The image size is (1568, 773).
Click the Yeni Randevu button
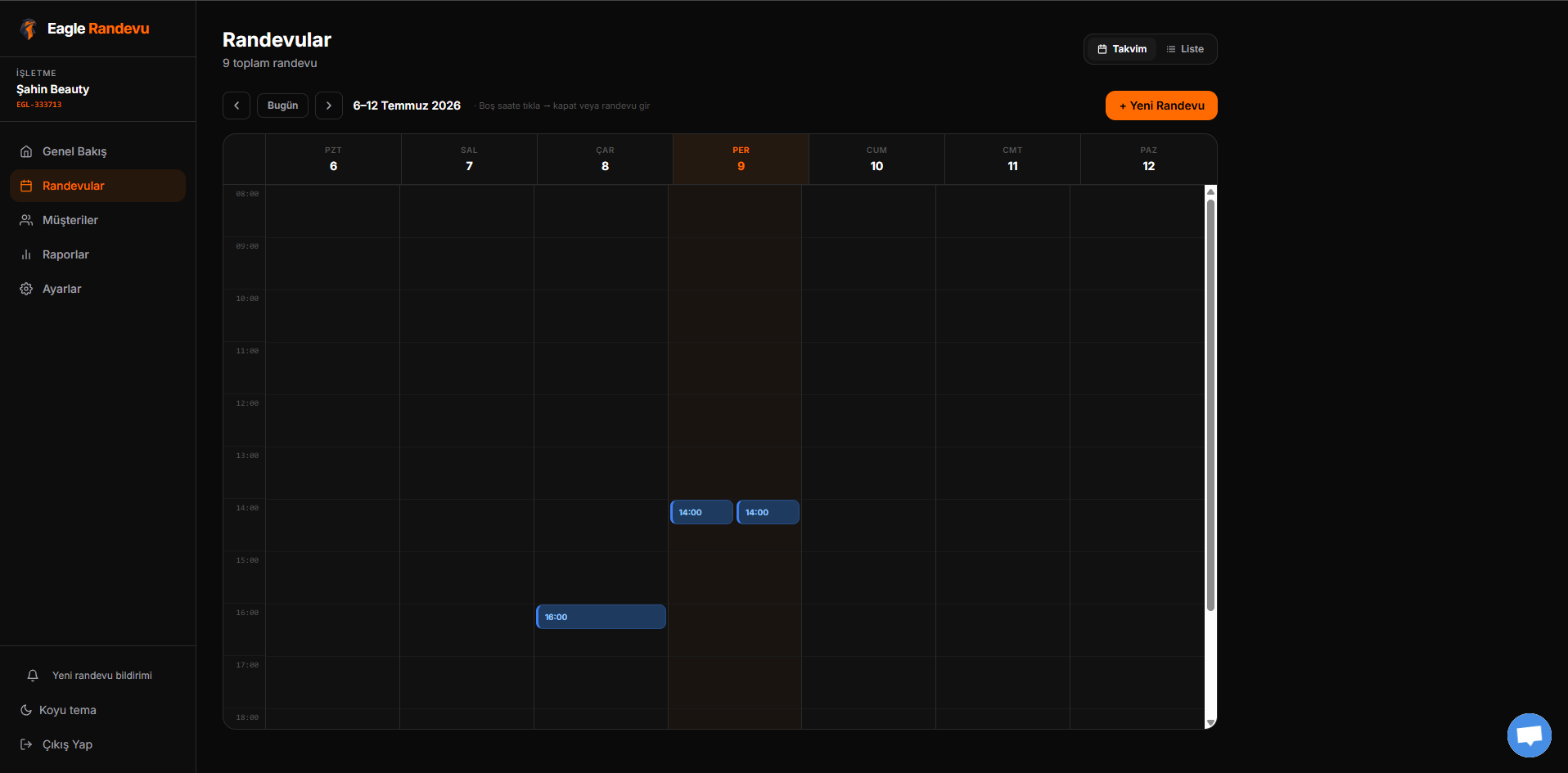tap(1161, 106)
